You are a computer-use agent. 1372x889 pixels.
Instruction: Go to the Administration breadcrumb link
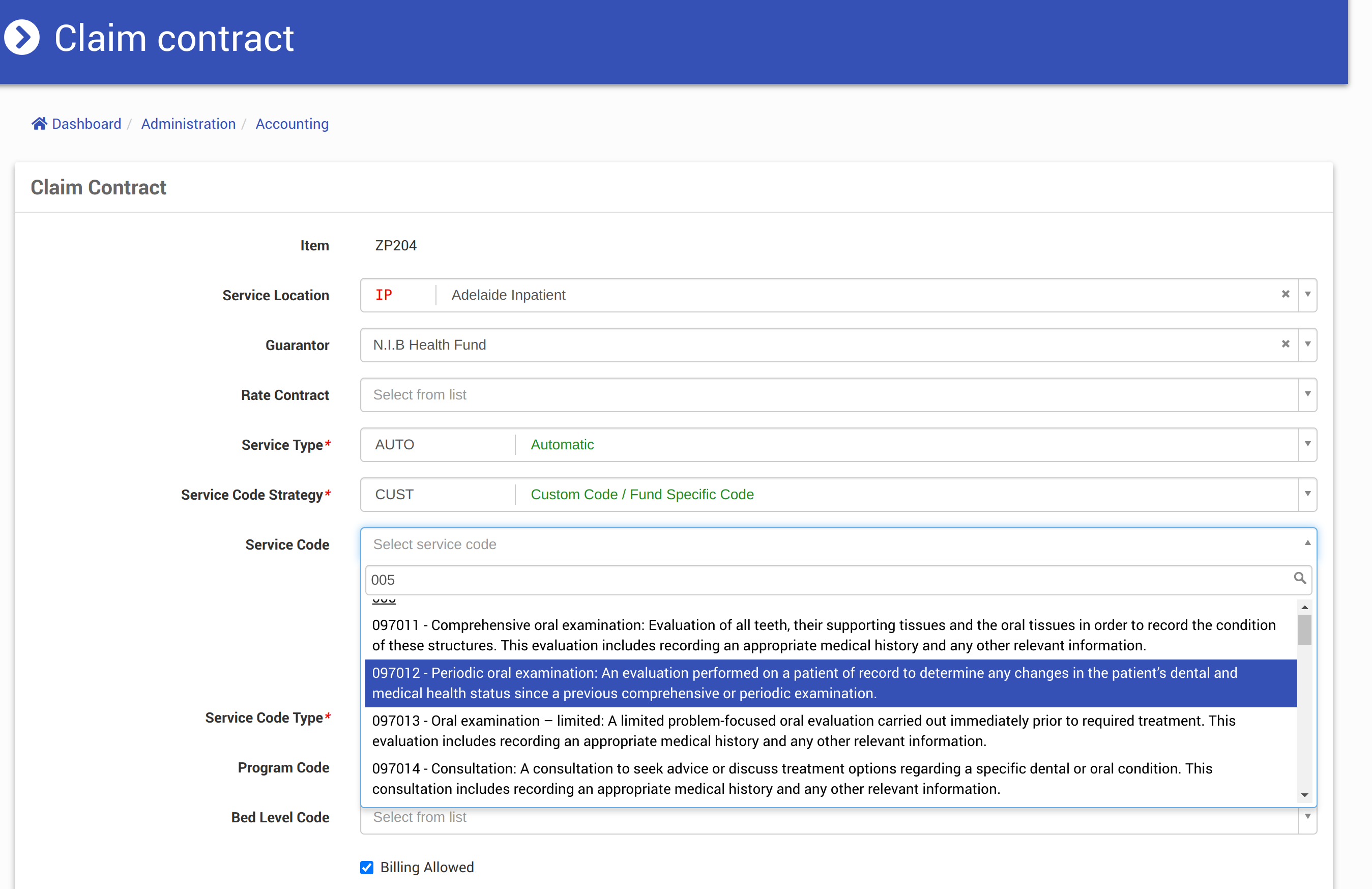pyautogui.click(x=188, y=123)
